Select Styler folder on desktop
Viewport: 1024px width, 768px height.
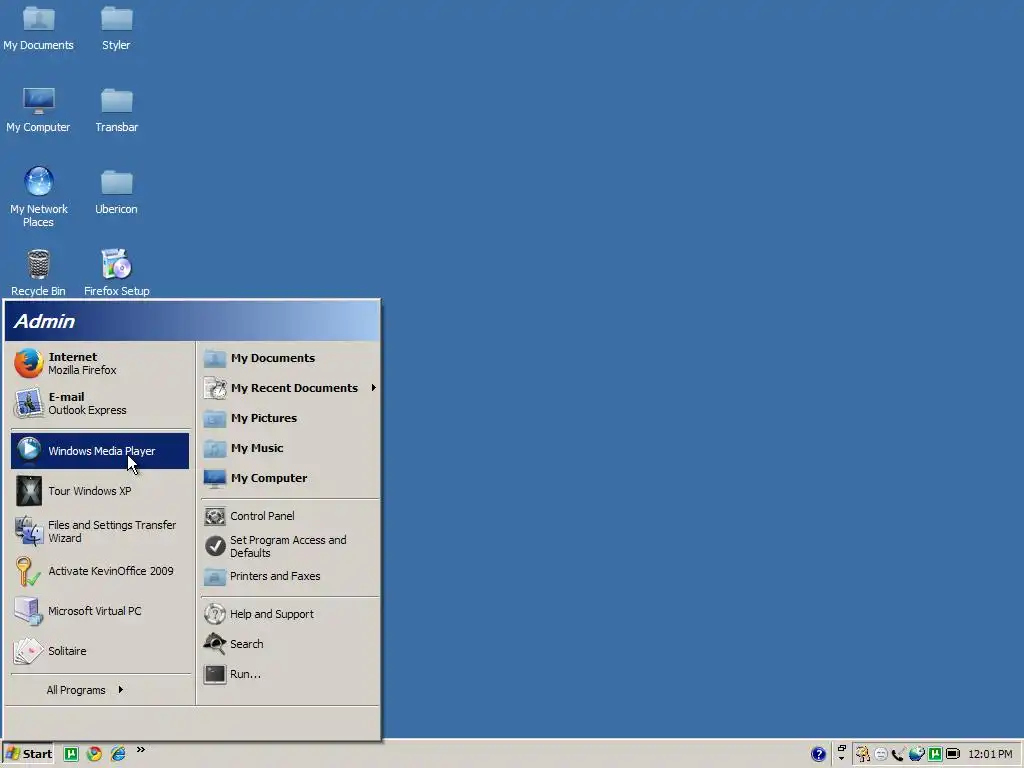point(116,29)
